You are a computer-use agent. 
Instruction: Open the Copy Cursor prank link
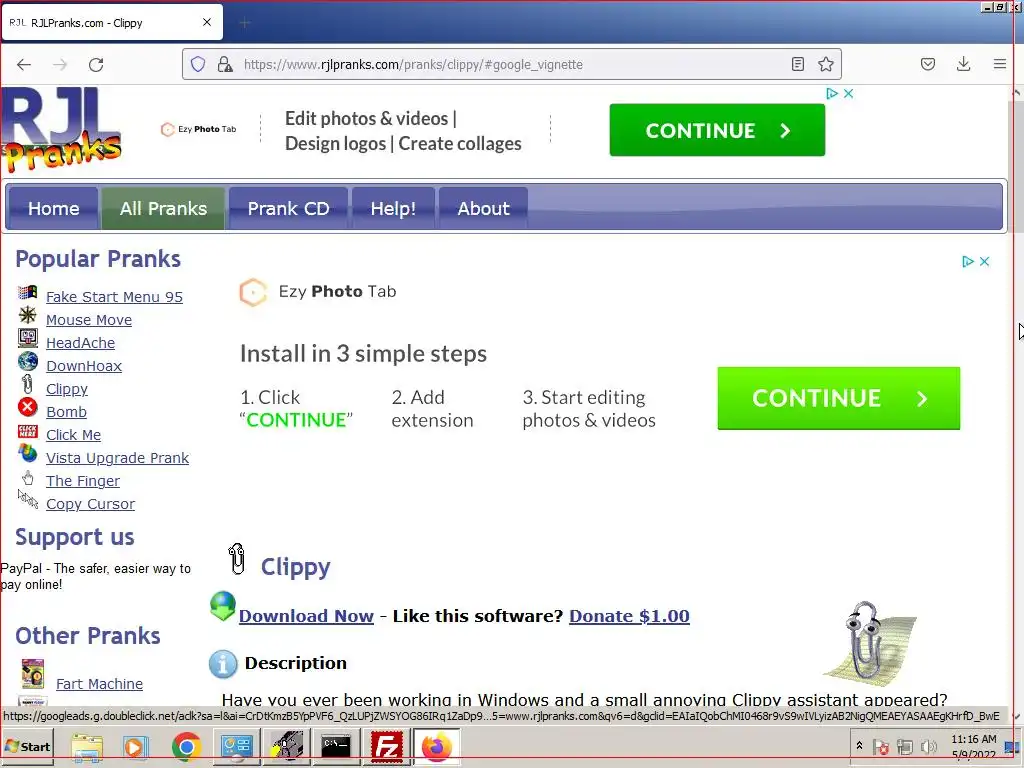90,504
